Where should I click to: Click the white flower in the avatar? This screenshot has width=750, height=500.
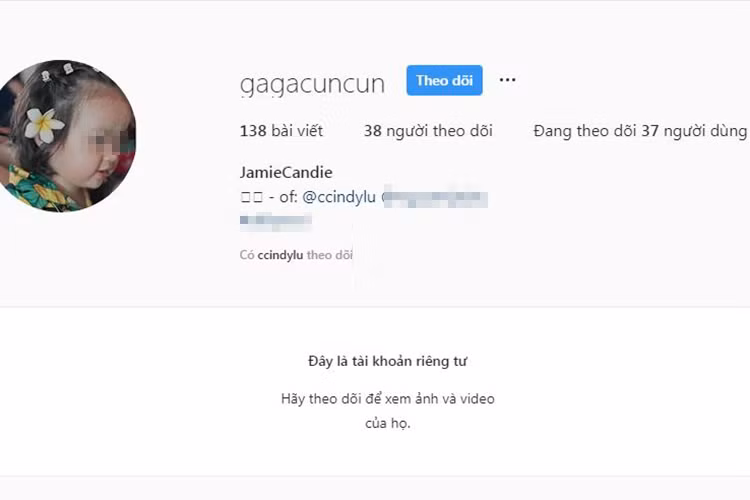point(43,125)
